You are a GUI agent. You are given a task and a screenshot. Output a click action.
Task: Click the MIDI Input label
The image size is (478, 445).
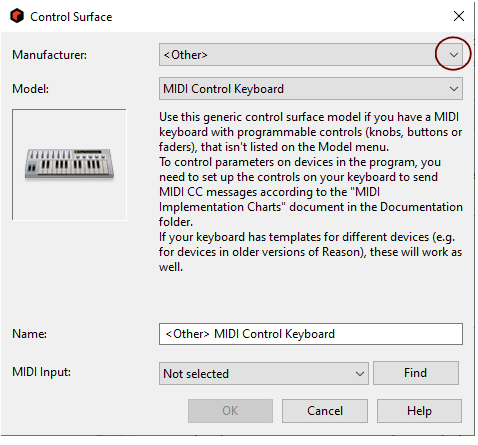[41, 372]
